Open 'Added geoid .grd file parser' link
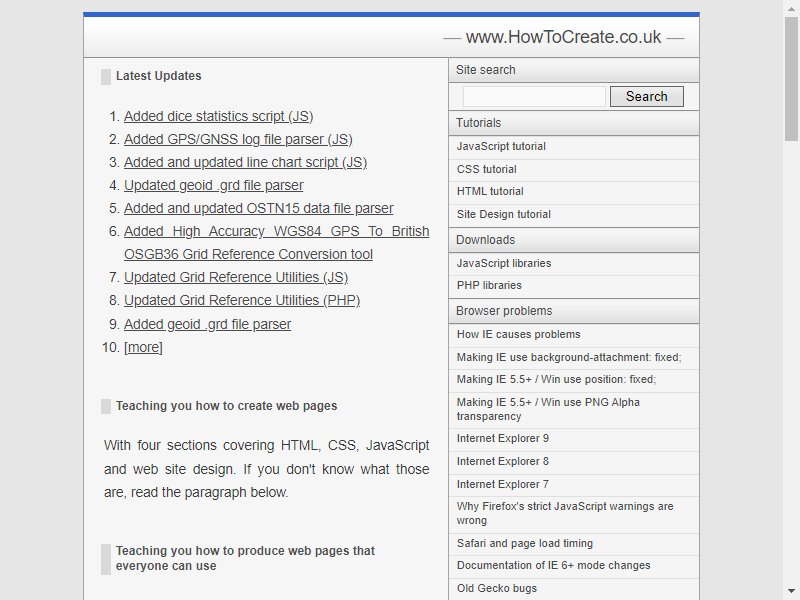 point(208,324)
